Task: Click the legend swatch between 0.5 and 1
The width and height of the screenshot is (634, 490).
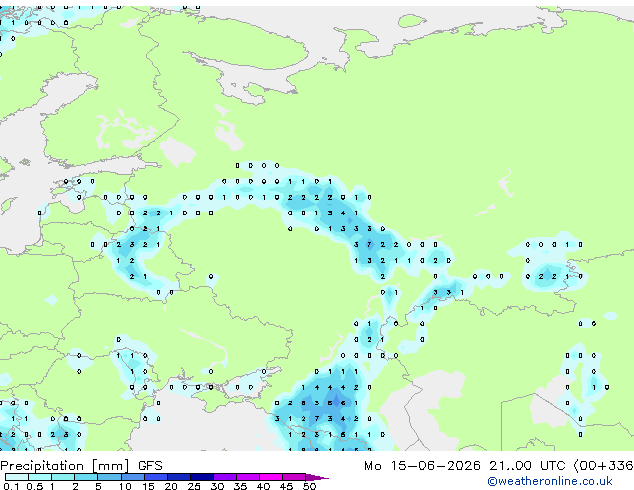Action: [40, 477]
